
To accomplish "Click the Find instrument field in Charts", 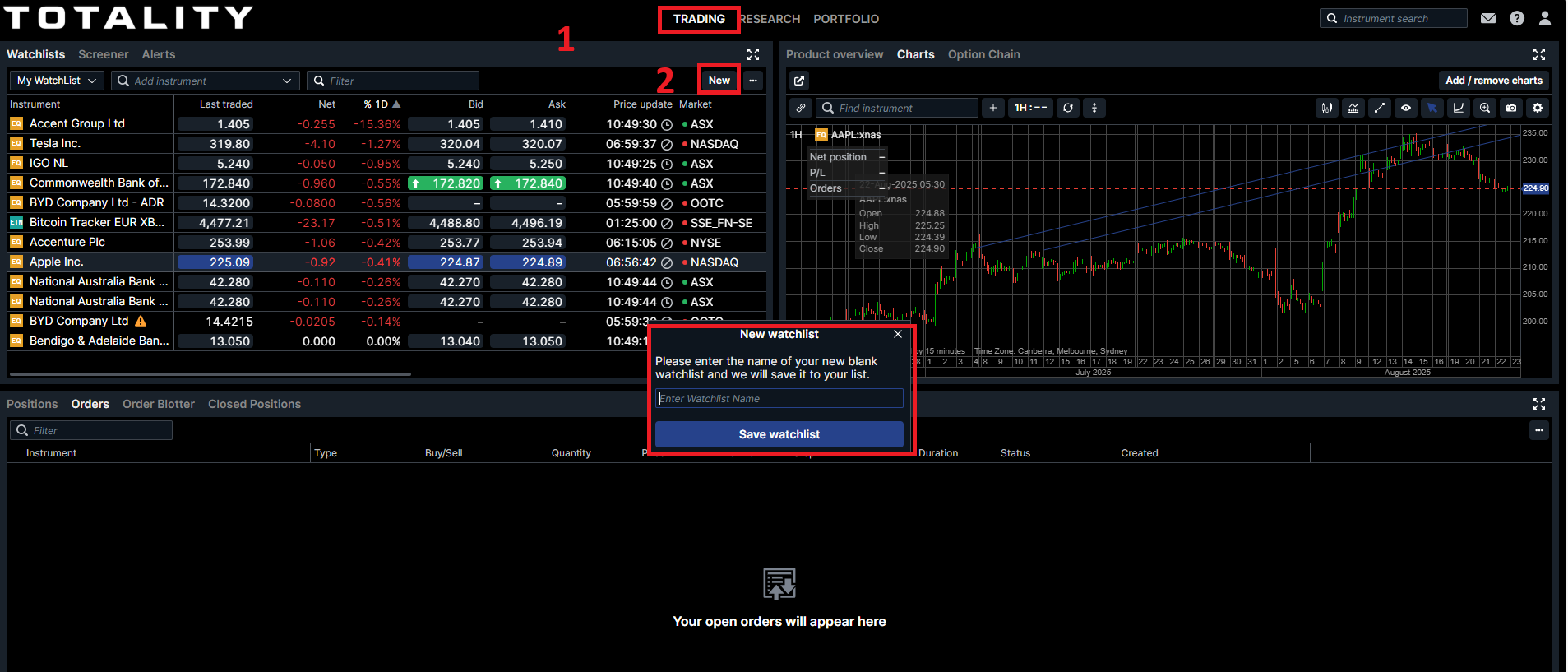I will click(897, 108).
